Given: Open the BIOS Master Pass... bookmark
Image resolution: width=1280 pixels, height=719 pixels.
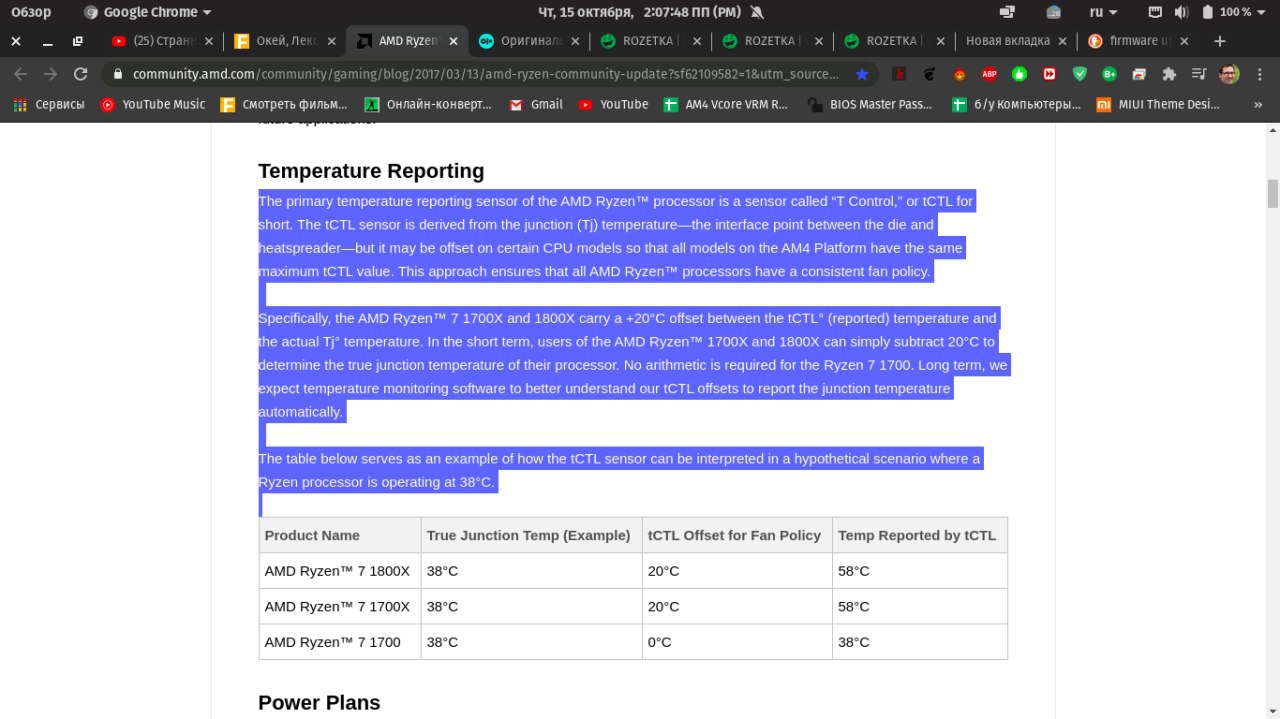Looking at the screenshot, I should (870, 104).
